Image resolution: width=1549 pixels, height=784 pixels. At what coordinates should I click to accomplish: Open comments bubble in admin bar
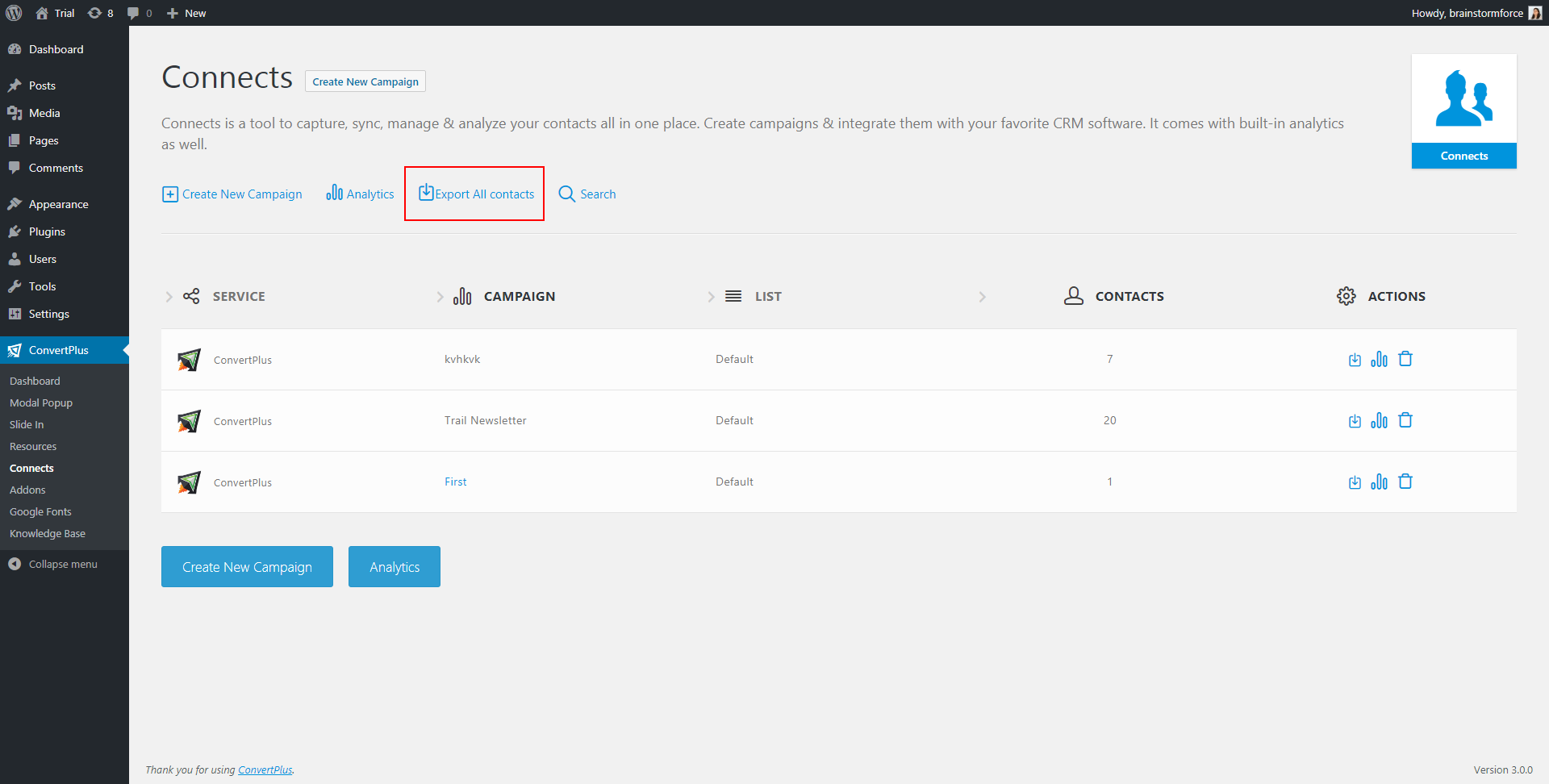click(x=140, y=13)
